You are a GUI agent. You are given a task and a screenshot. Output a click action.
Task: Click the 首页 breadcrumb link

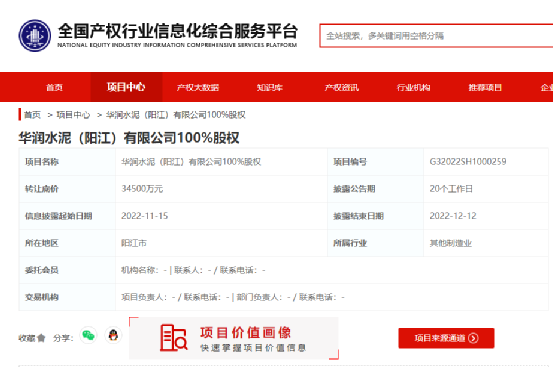point(32,115)
